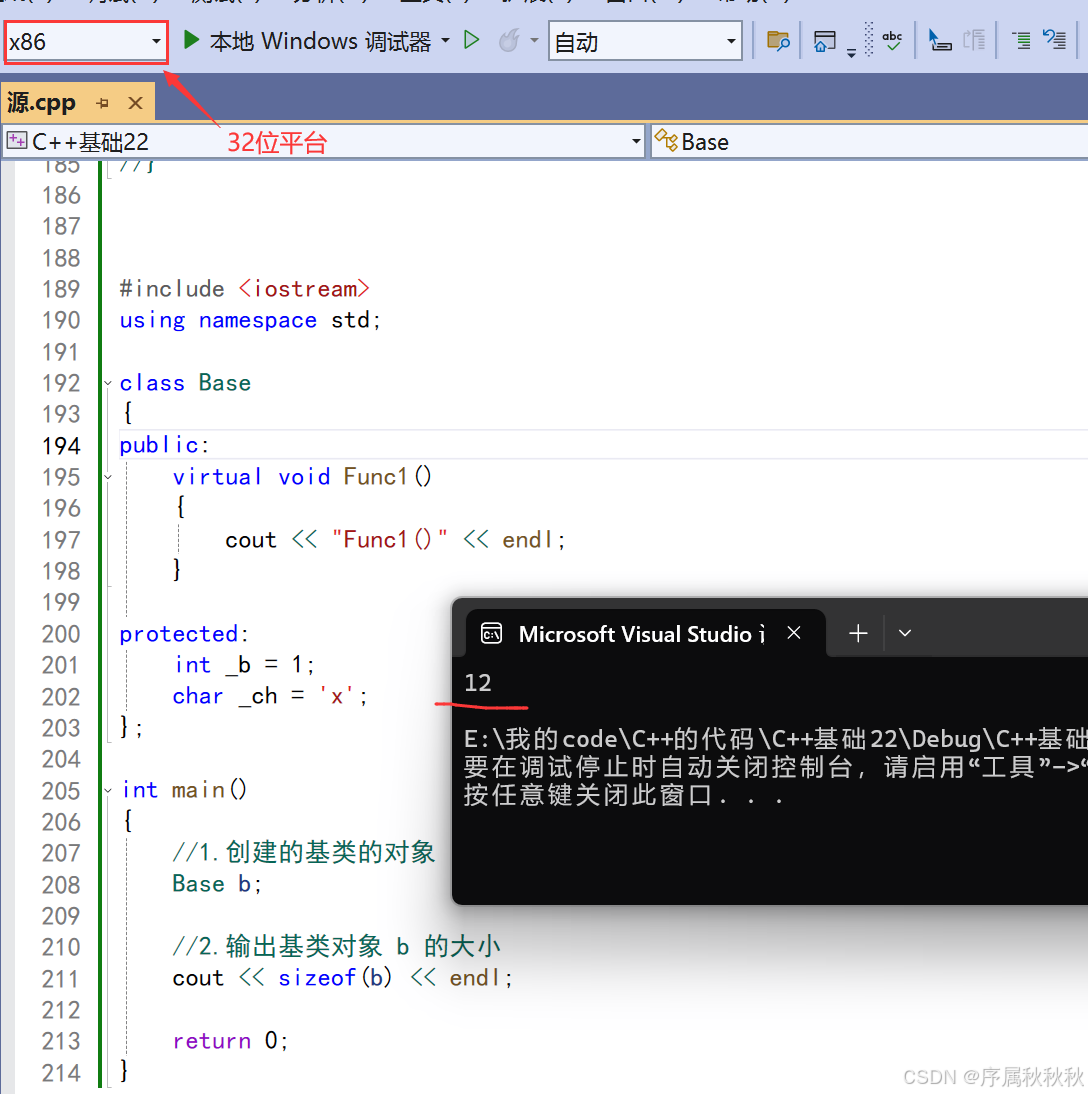Click the comment //1.创建的基类的对象
This screenshot has height=1094, width=1088.
tap(304, 853)
